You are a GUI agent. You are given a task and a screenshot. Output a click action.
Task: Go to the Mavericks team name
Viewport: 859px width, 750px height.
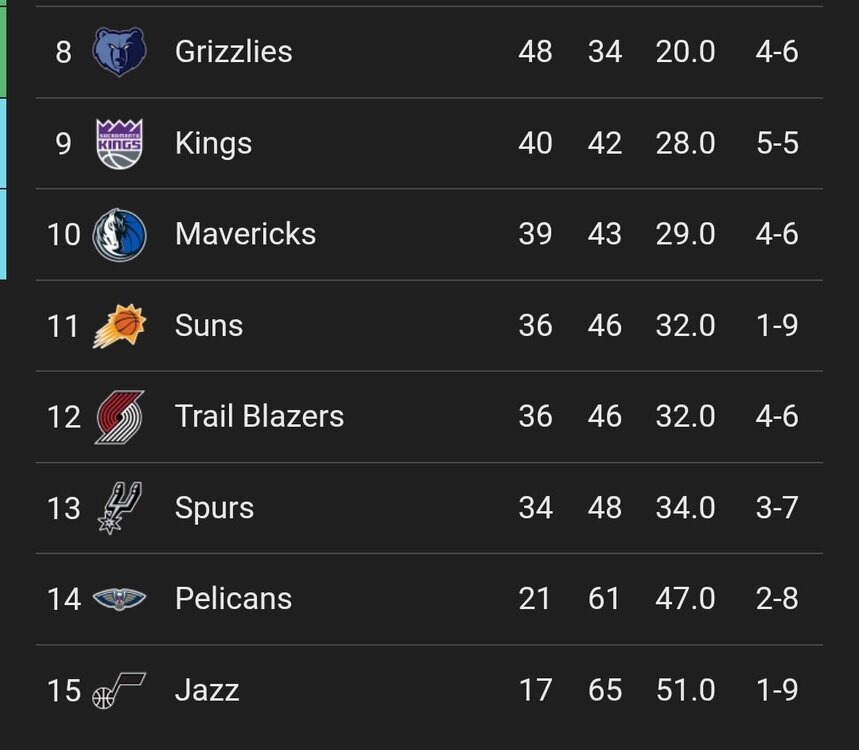(x=245, y=235)
